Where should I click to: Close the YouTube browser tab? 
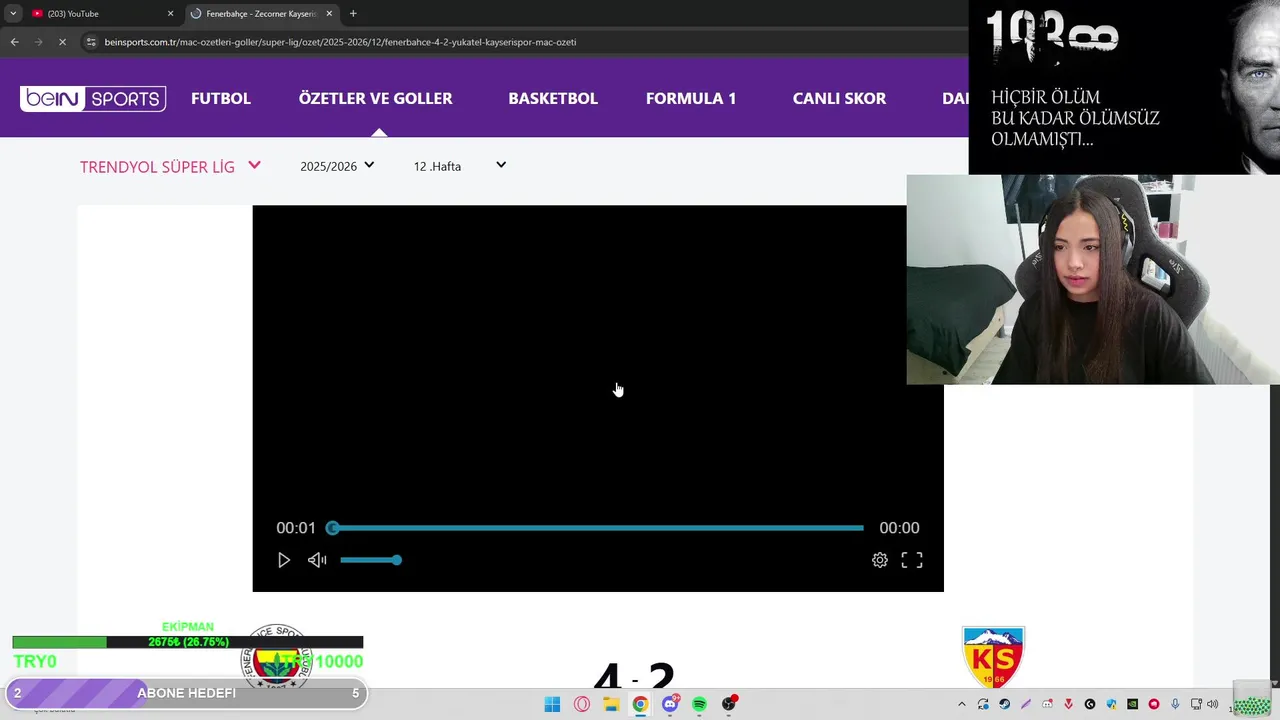tap(170, 14)
